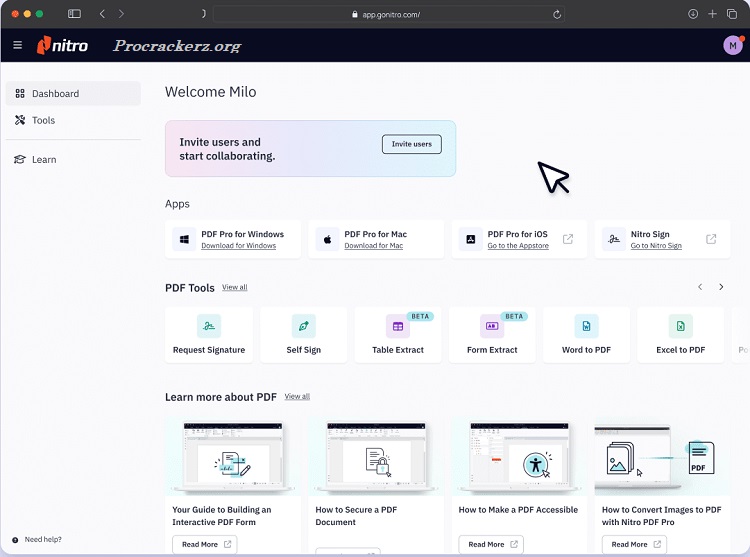The height and width of the screenshot is (557, 750).
Task: Open the Need help? link
Action: click(x=42, y=539)
